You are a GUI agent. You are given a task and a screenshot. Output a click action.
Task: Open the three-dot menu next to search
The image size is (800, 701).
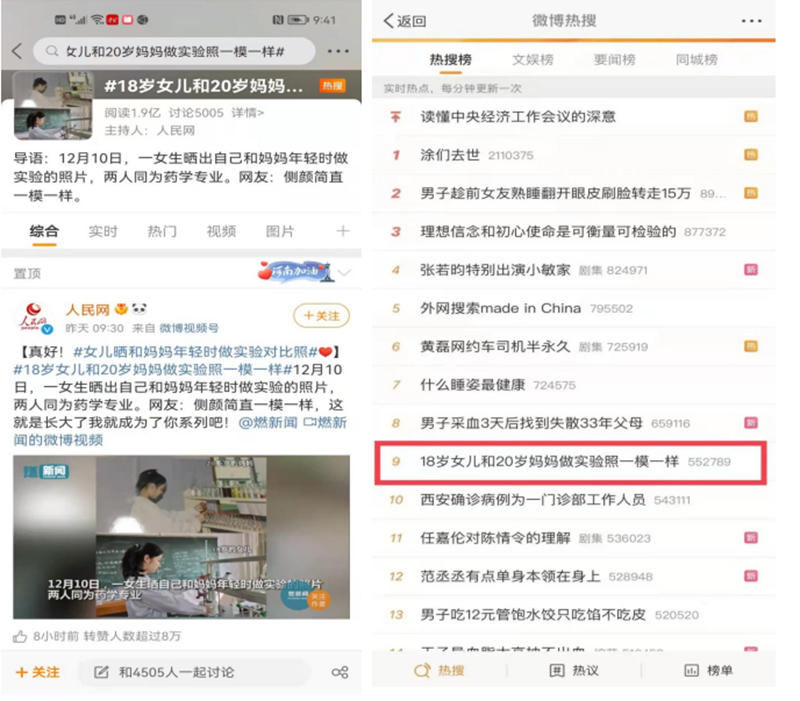click(338, 51)
